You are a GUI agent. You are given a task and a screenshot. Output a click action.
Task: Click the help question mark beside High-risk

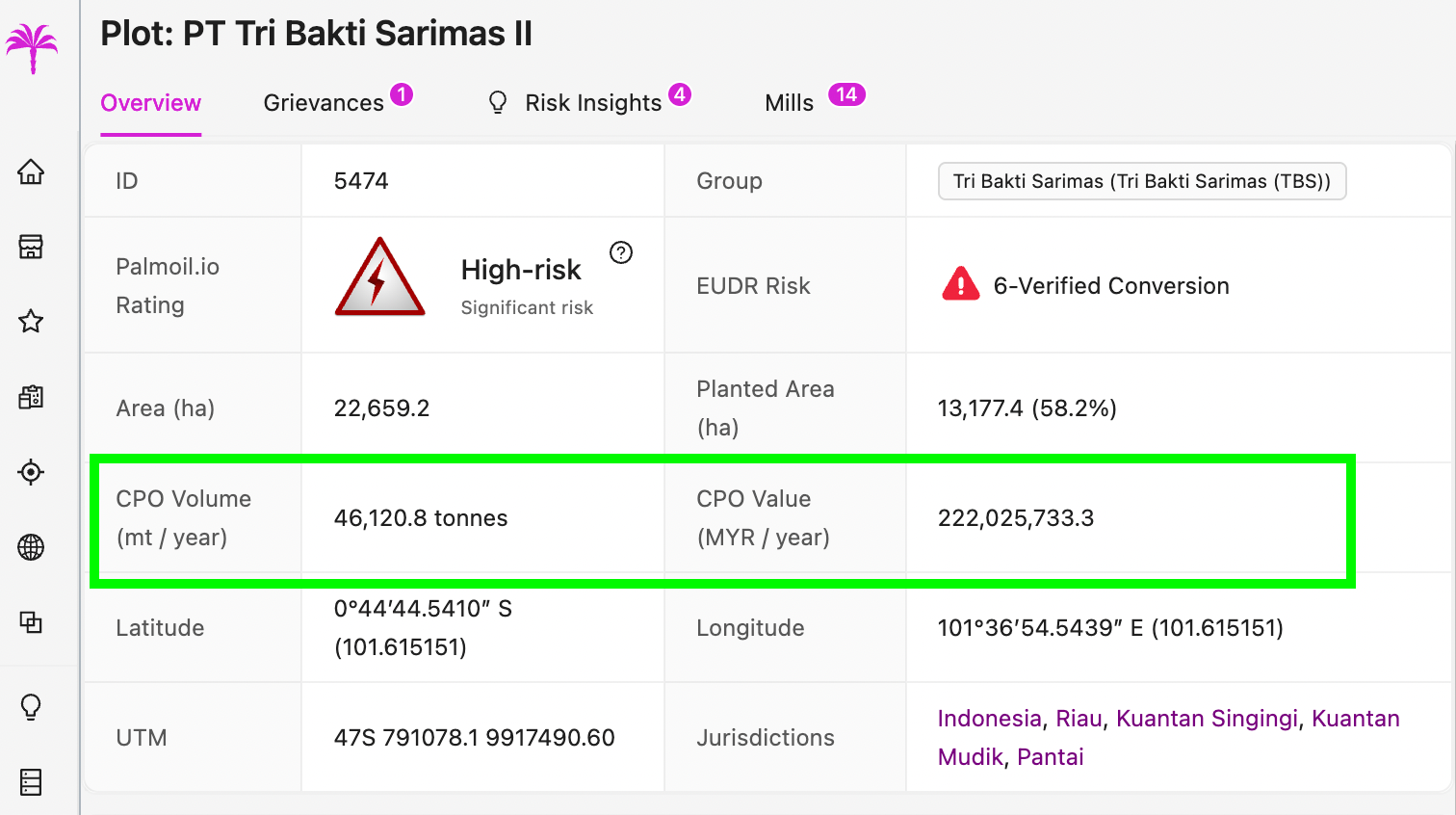click(x=621, y=252)
